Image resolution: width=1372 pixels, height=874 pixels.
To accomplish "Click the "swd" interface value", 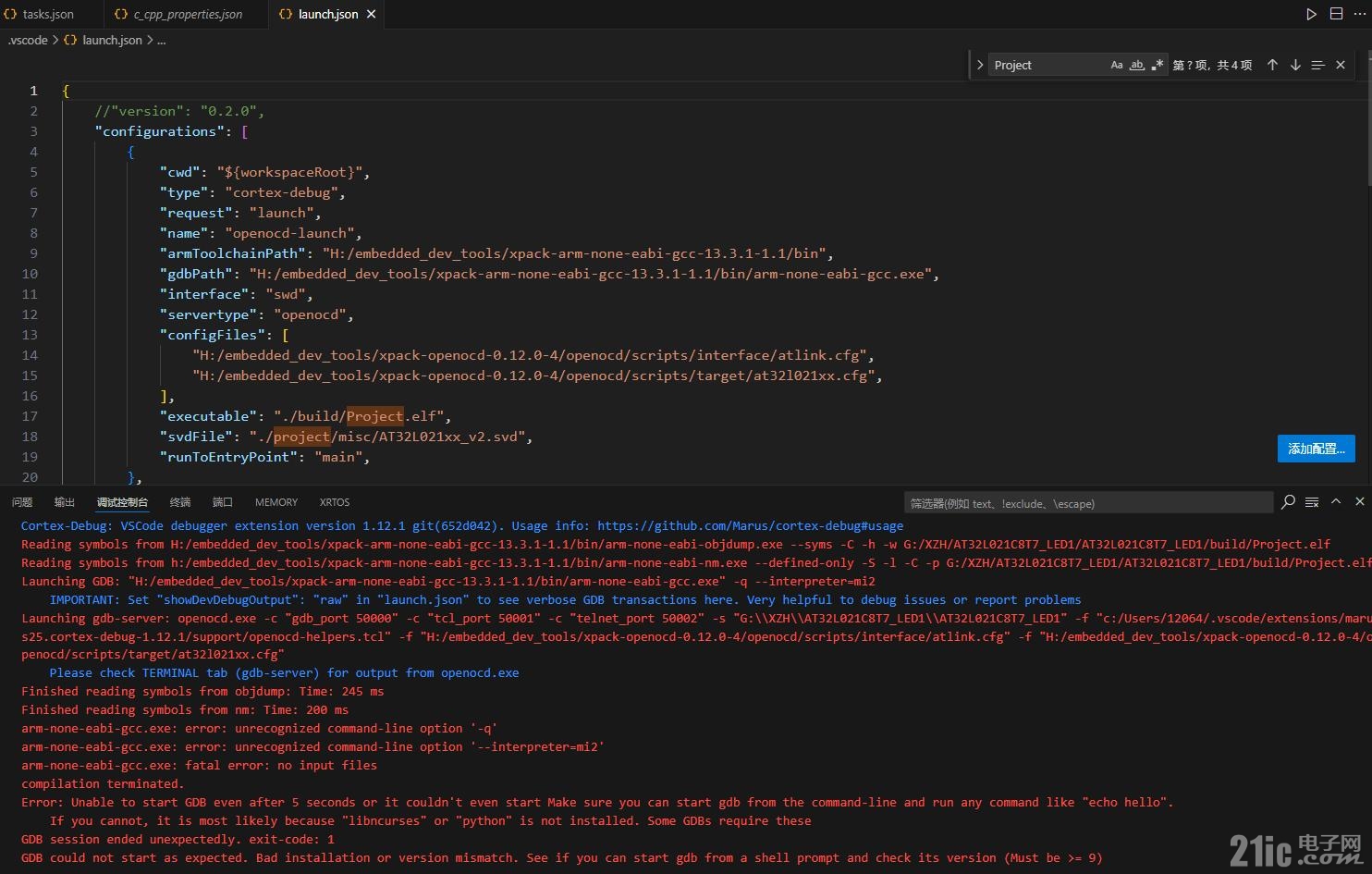I will pos(286,294).
